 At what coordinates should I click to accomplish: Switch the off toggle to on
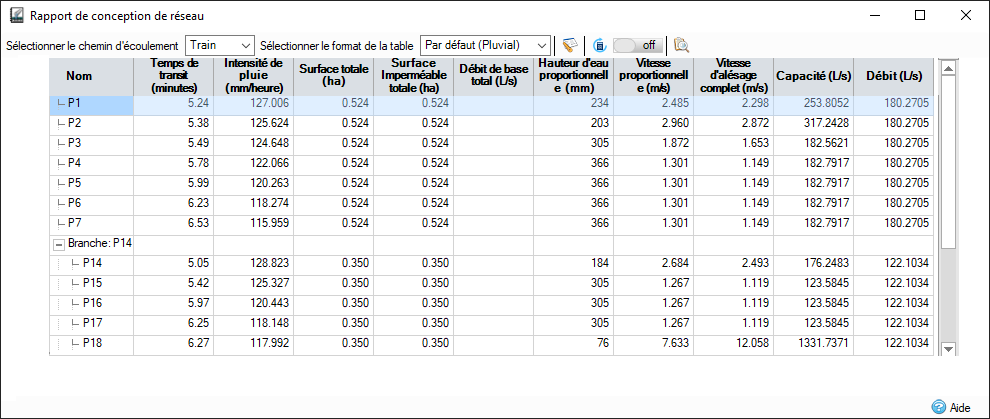pos(638,45)
